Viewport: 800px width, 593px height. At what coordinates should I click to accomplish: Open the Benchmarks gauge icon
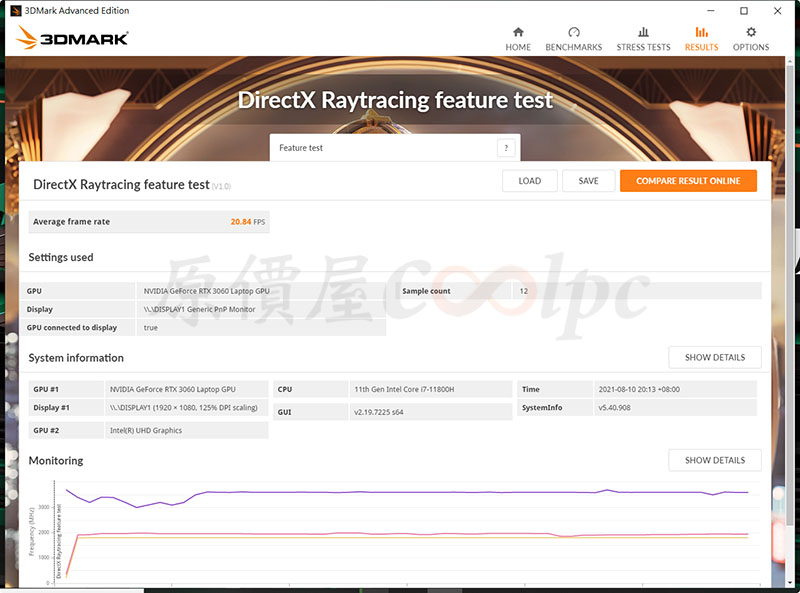pos(573,32)
